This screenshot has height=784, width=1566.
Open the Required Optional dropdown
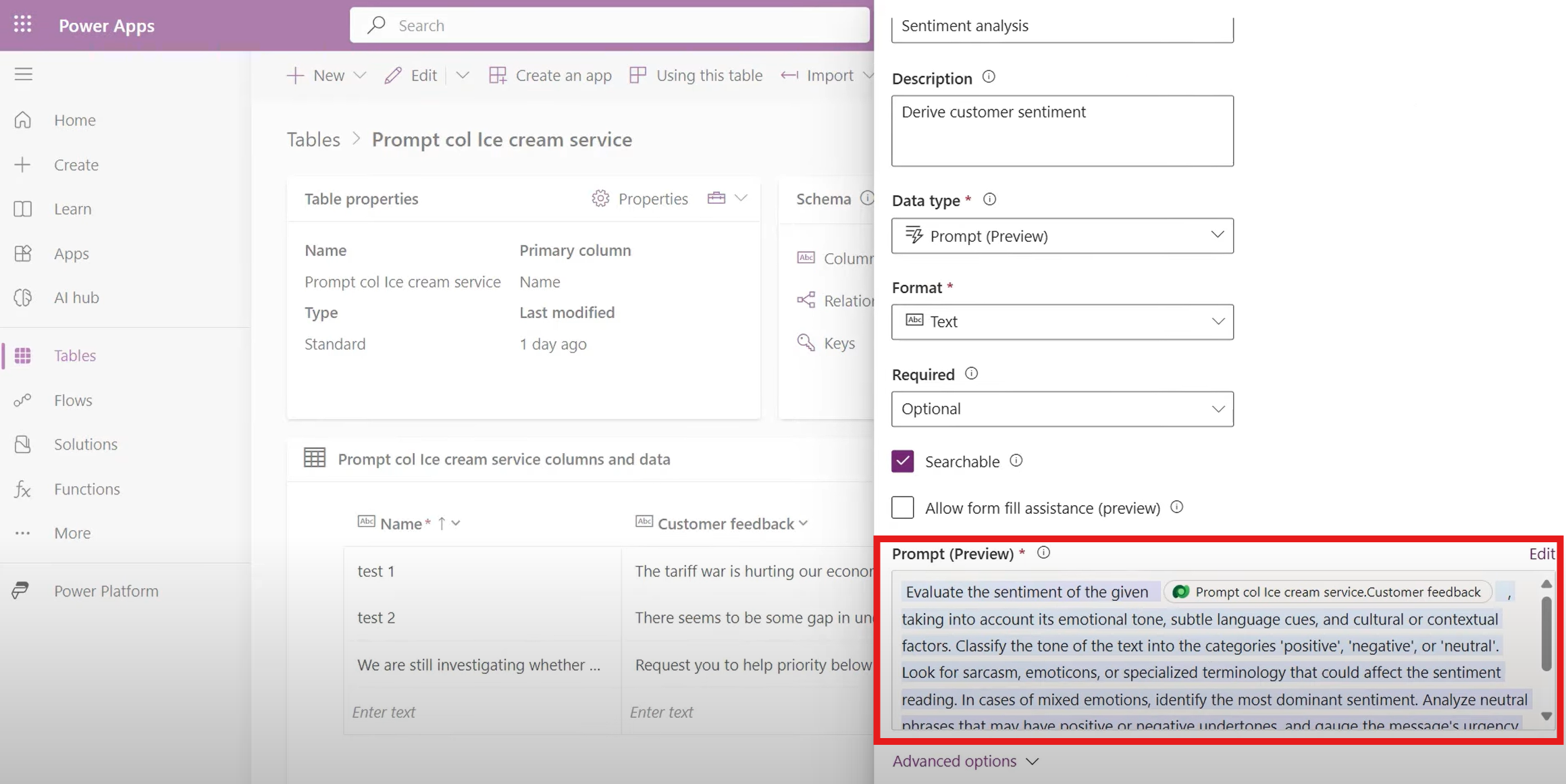click(x=1062, y=409)
